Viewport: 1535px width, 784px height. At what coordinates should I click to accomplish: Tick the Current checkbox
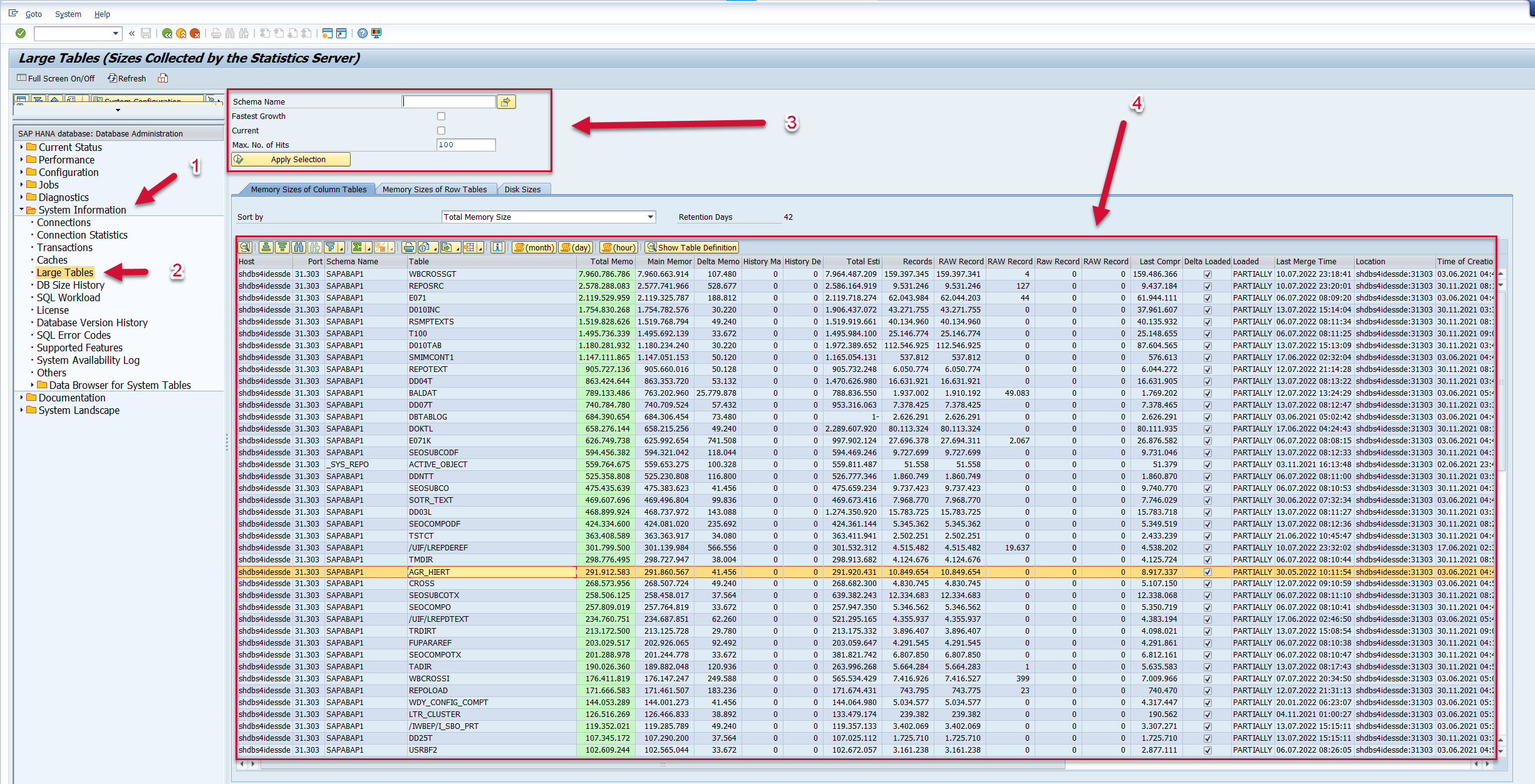(441, 131)
